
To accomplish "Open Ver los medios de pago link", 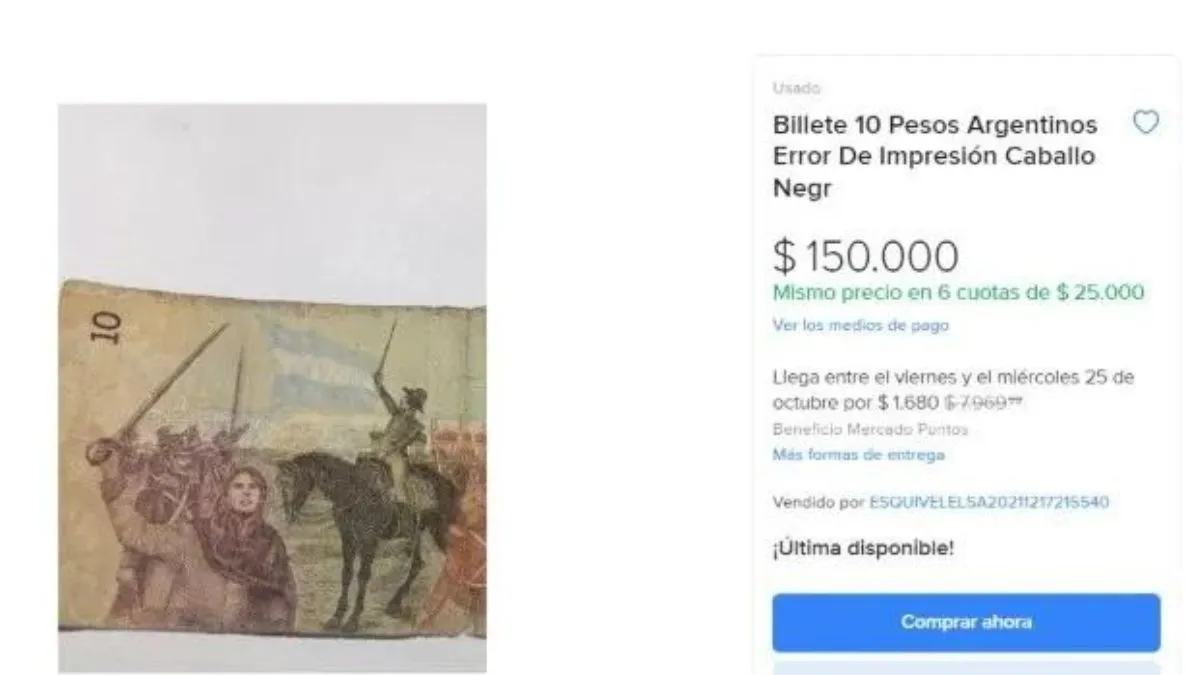I will tap(860, 325).
